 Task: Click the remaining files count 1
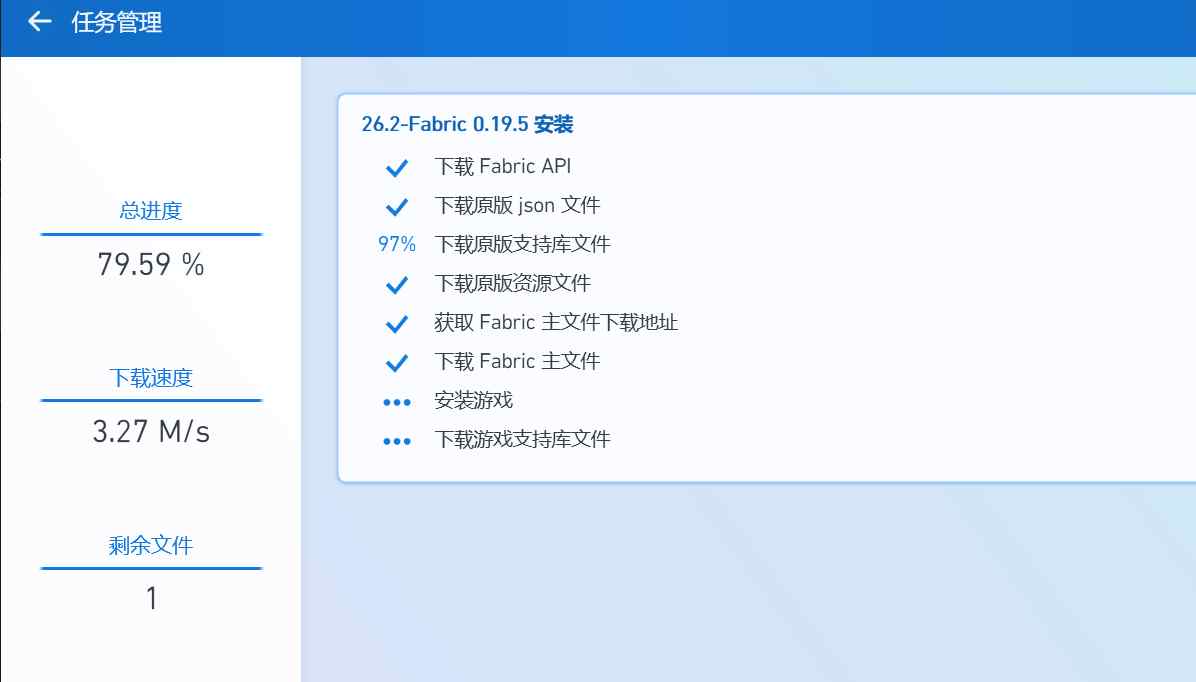click(x=152, y=598)
